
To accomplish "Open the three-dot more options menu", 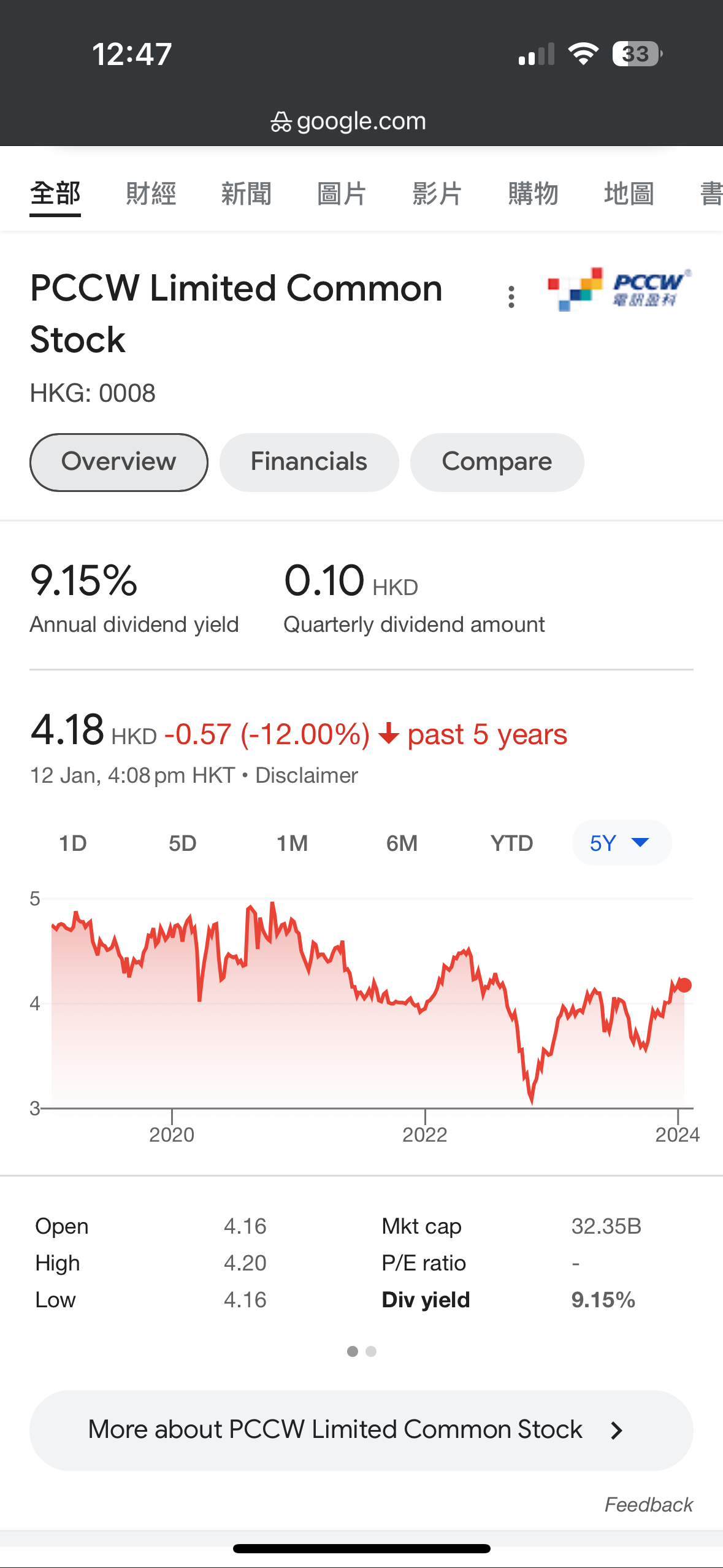I will 511,297.
